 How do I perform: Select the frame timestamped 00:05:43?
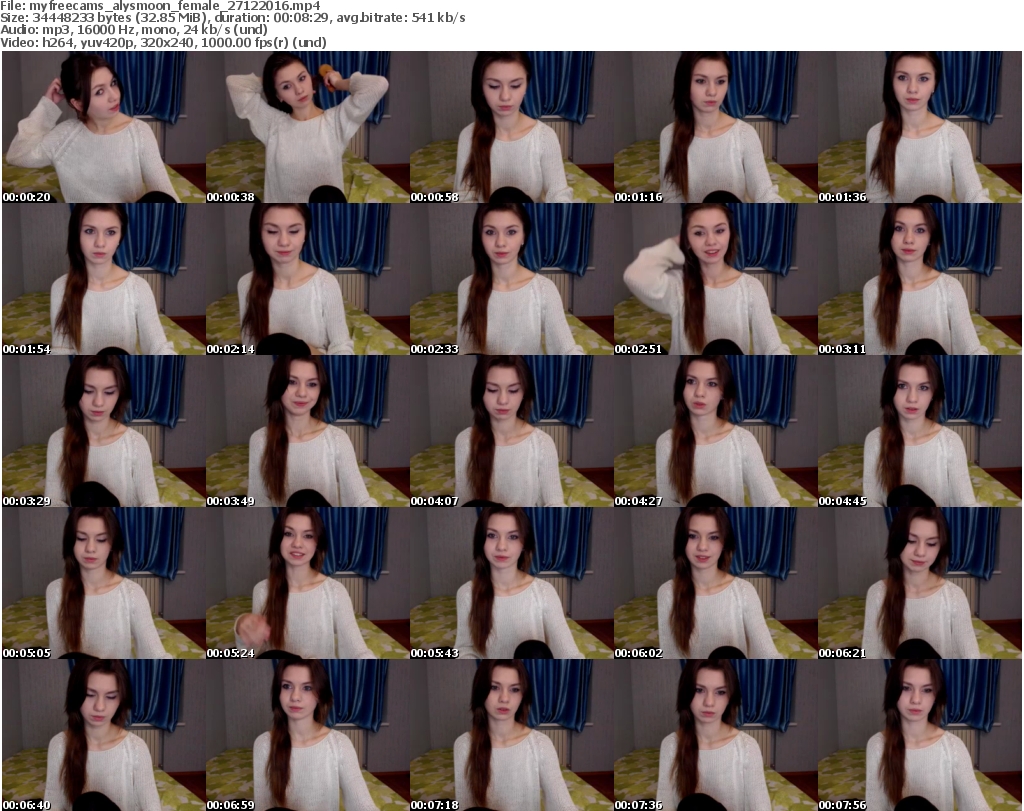[511, 584]
